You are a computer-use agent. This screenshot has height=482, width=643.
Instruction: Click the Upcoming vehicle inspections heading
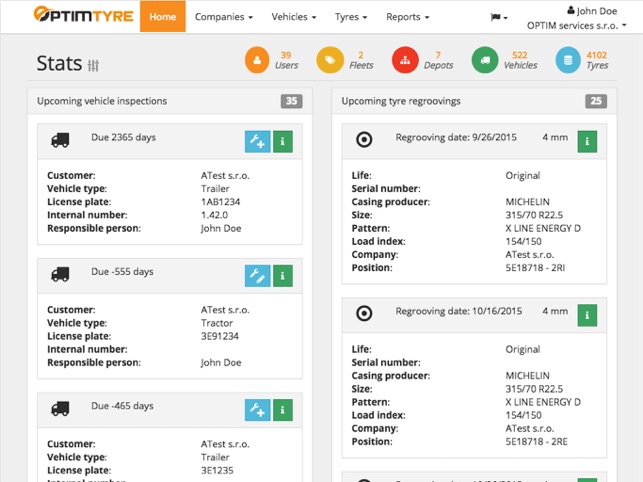coord(102,101)
